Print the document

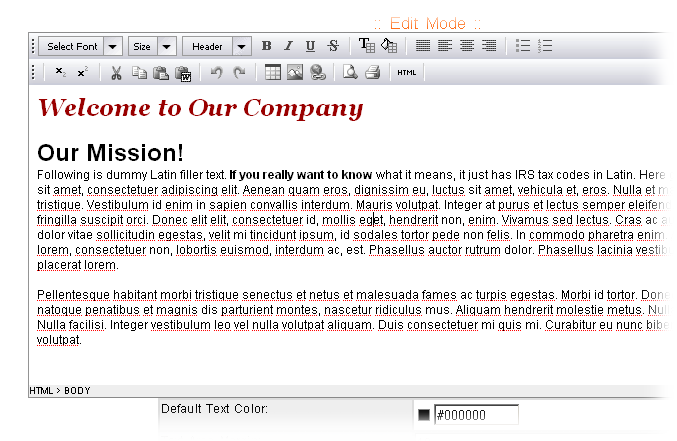[372, 72]
